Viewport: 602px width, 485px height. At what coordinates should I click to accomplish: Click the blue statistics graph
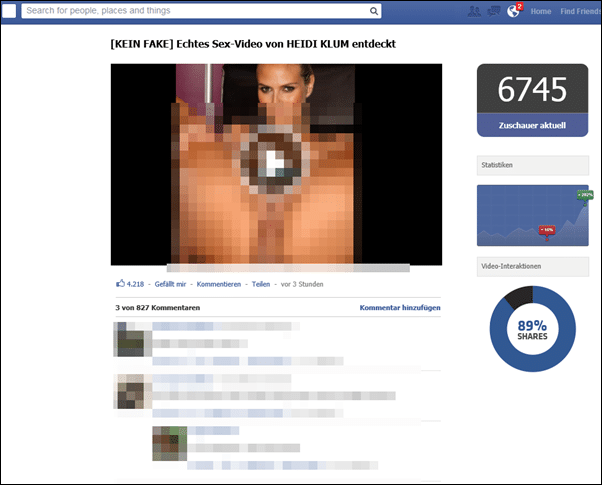[533, 215]
